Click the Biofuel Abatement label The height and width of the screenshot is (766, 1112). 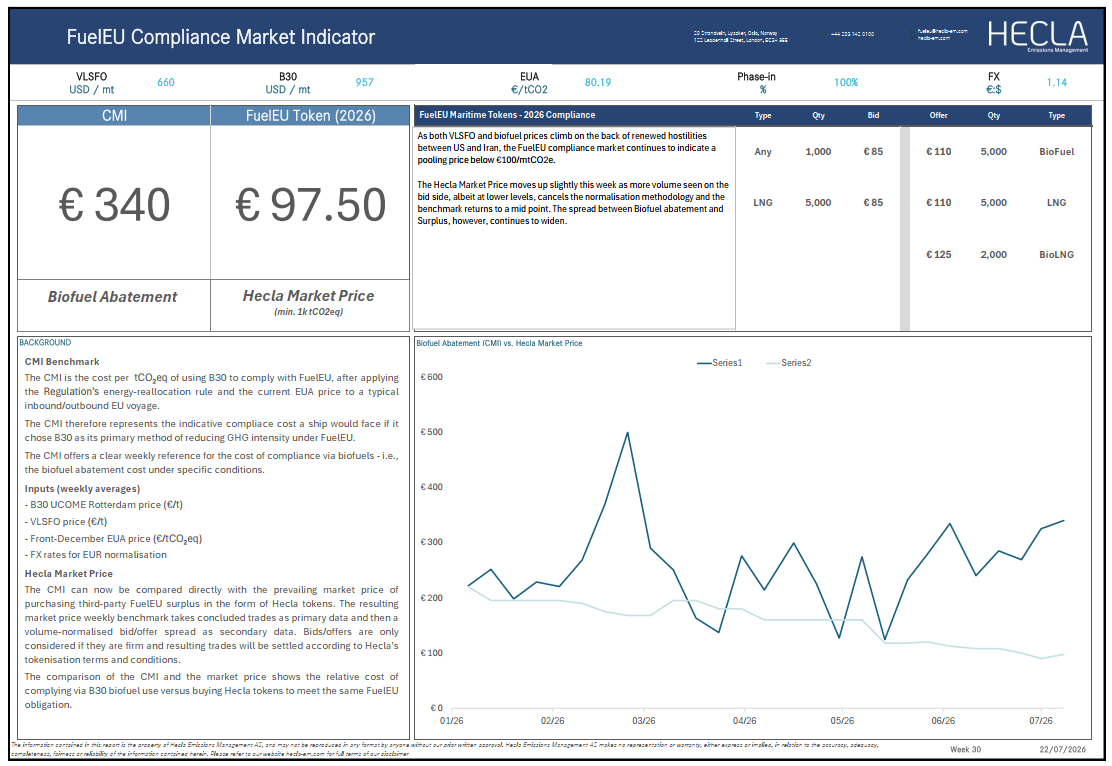113,297
